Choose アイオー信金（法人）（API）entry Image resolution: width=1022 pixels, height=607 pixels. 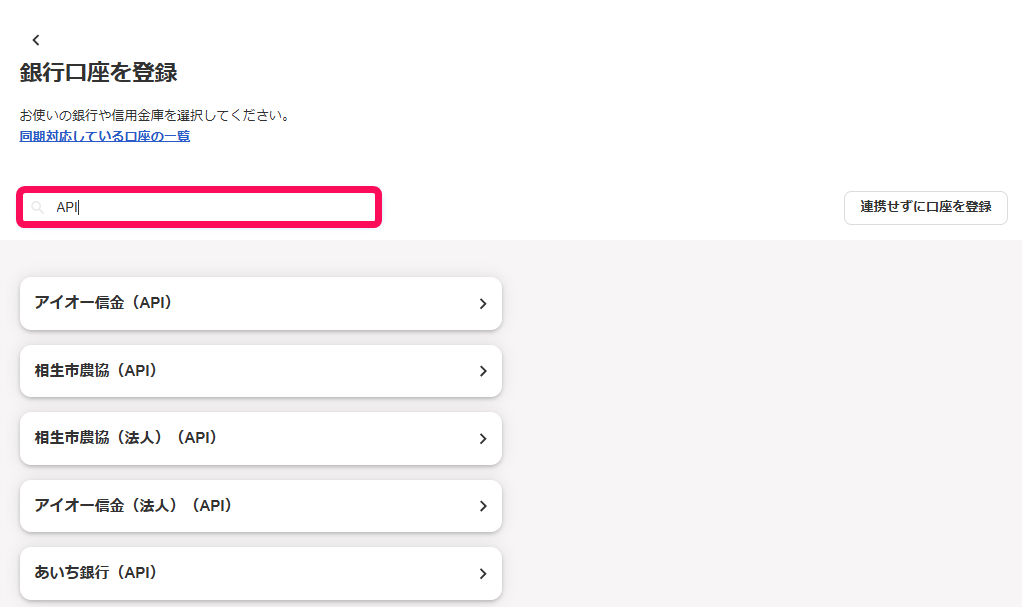261,506
